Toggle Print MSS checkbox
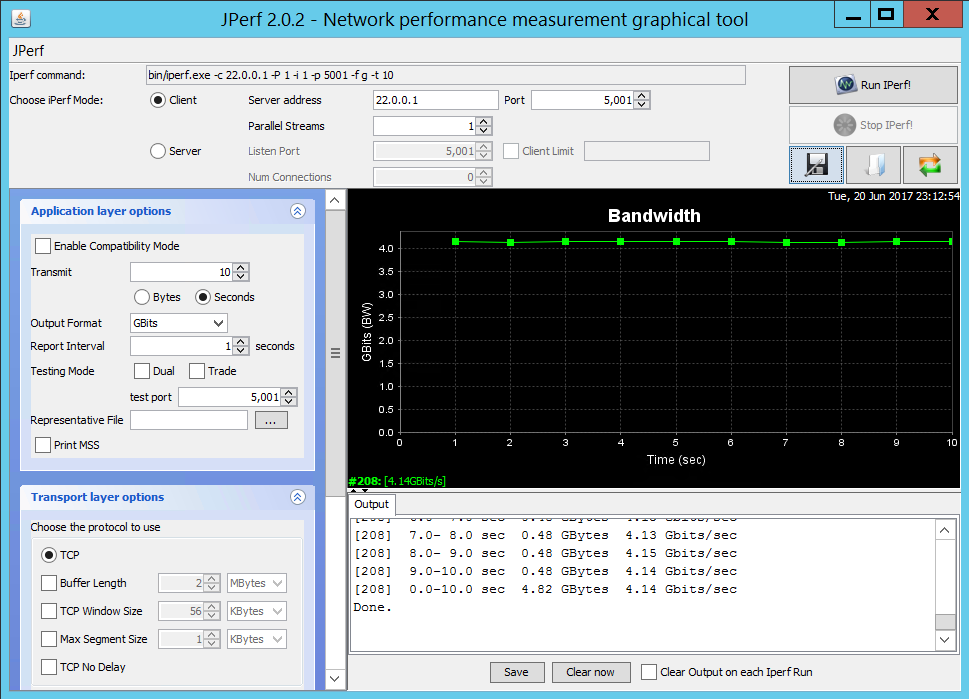This screenshot has height=699, width=969. [43, 445]
